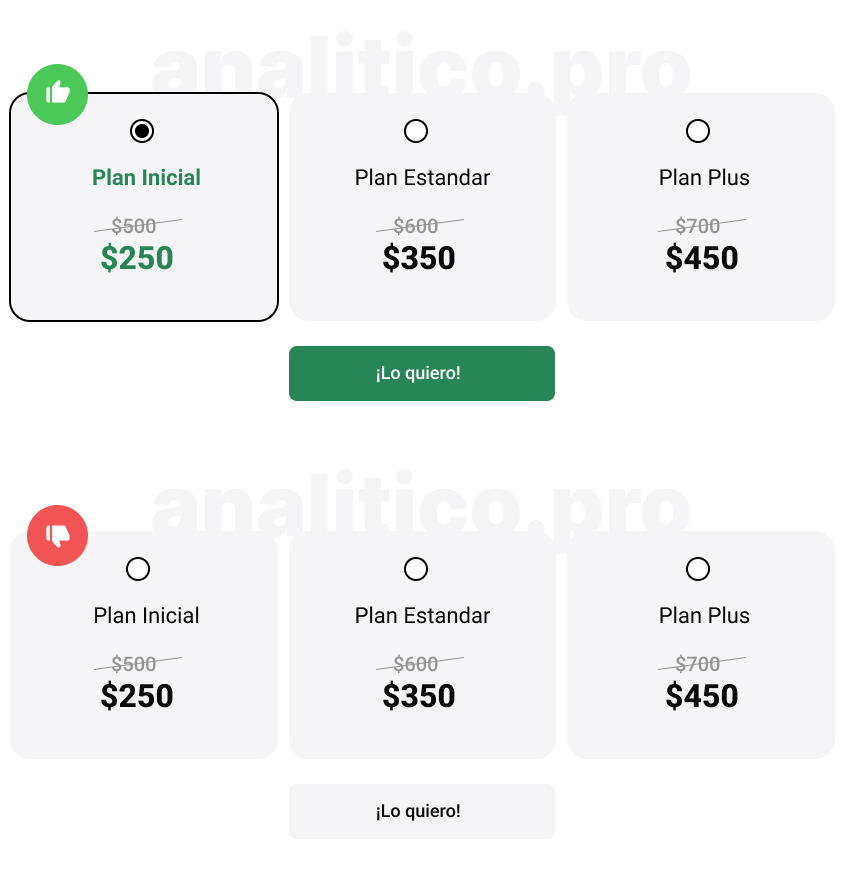Click the green ¡Lo quiero! button
The image size is (845, 875).
[x=422, y=373]
